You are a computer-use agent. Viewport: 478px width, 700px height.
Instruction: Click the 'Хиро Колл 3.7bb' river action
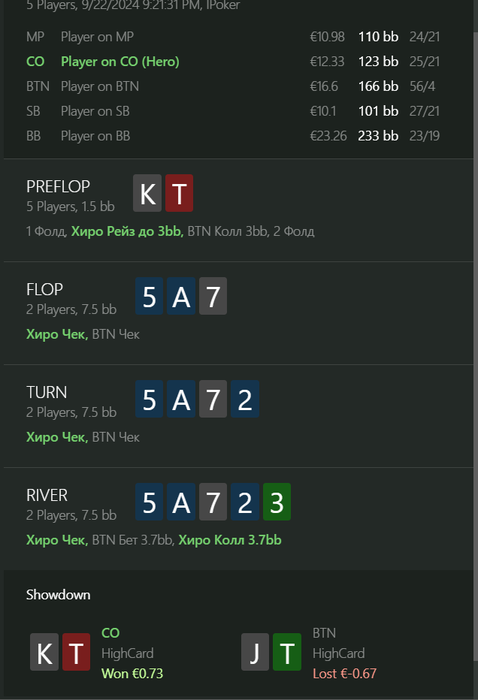[230, 540]
